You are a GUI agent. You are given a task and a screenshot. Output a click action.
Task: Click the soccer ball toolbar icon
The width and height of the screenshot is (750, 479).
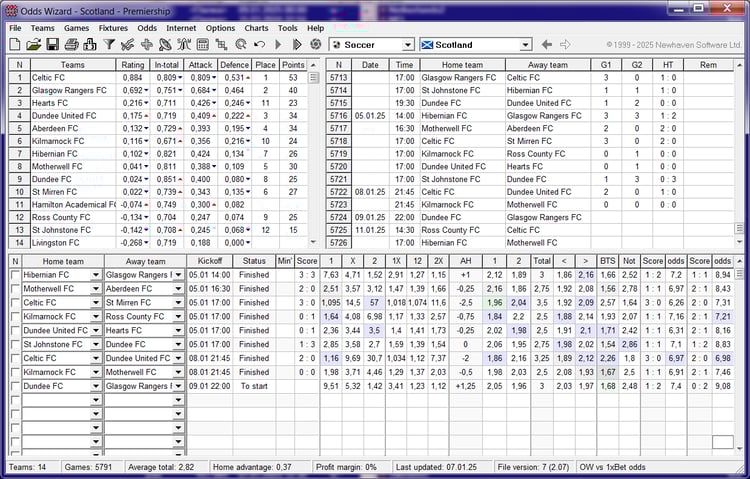click(315, 45)
